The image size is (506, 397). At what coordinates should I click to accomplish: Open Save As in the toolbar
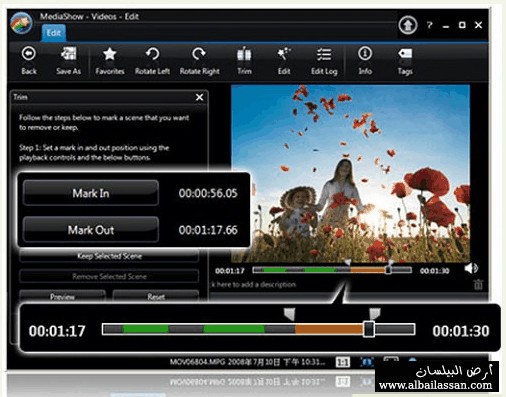[69, 61]
